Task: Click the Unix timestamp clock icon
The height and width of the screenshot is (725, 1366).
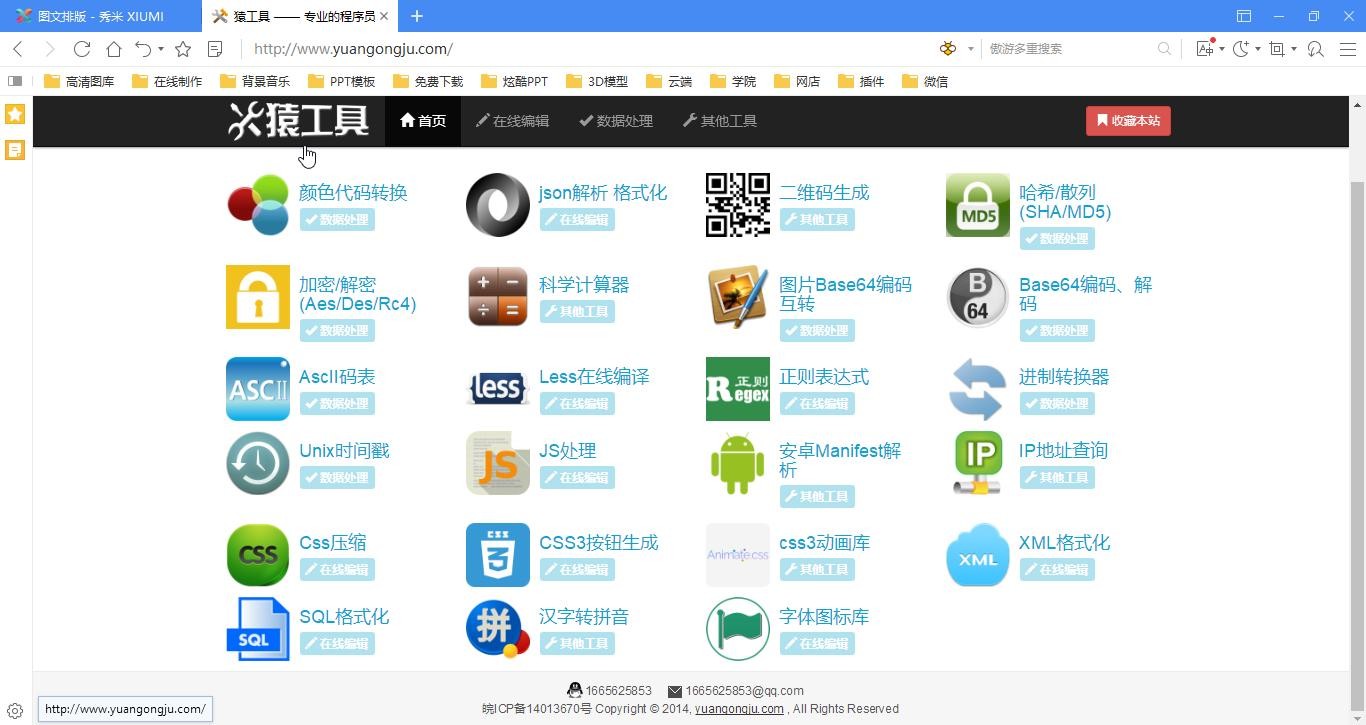Action: coord(257,463)
